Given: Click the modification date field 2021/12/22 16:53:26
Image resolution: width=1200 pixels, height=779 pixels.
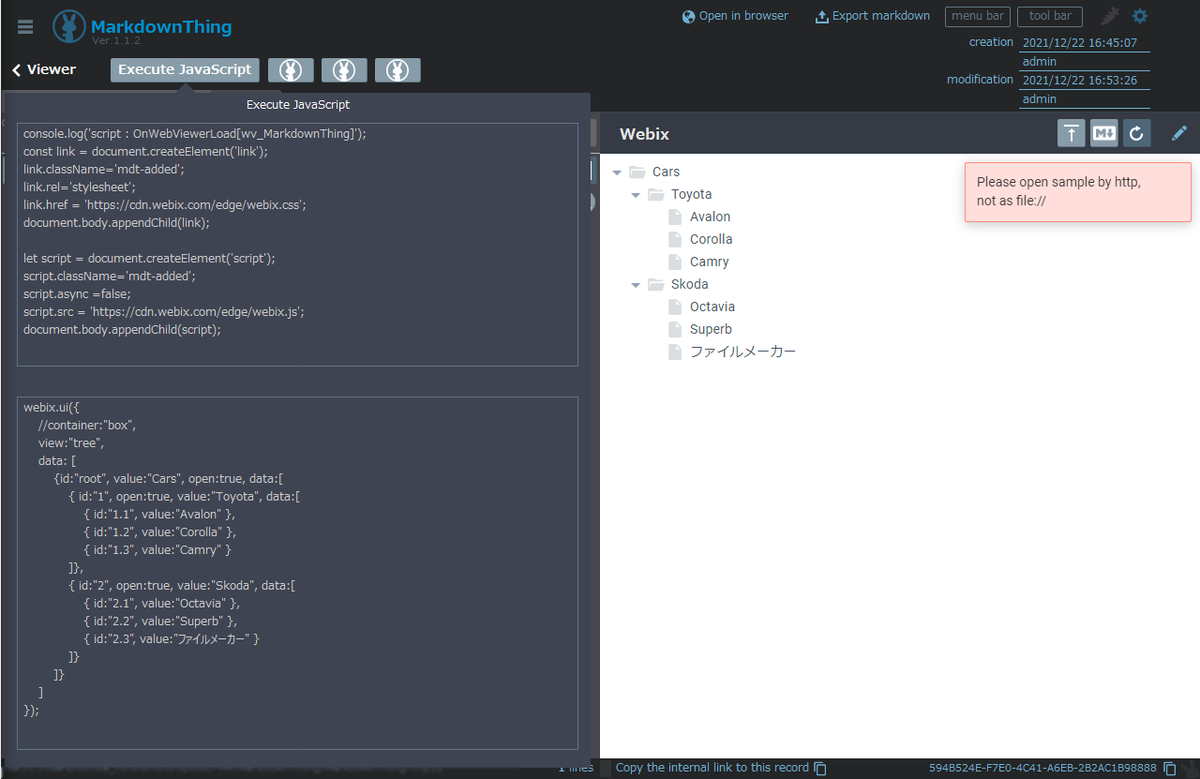Looking at the screenshot, I should [1084, 80].
